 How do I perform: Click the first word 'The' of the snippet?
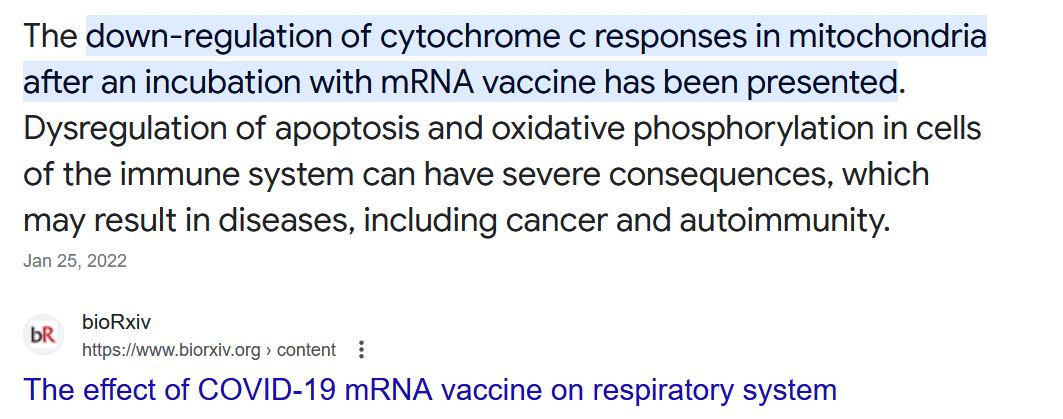click(52, 37)
